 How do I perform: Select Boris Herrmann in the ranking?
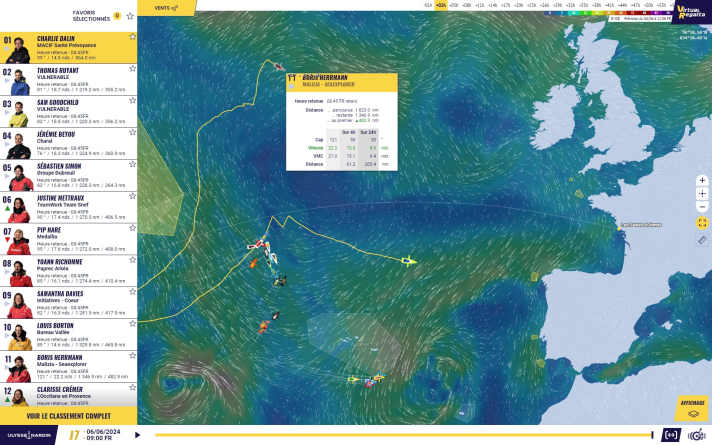pyautogui.click(x=69, y=367)
